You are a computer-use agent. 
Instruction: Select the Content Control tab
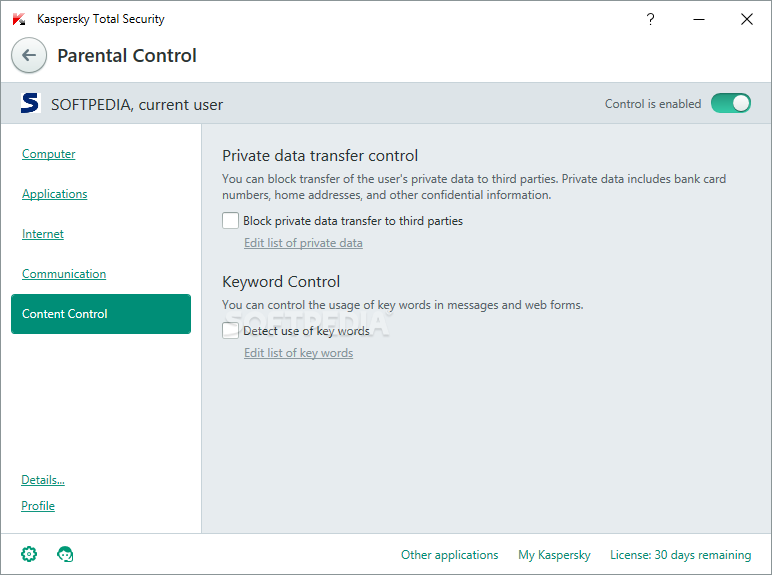click(101, 314)
